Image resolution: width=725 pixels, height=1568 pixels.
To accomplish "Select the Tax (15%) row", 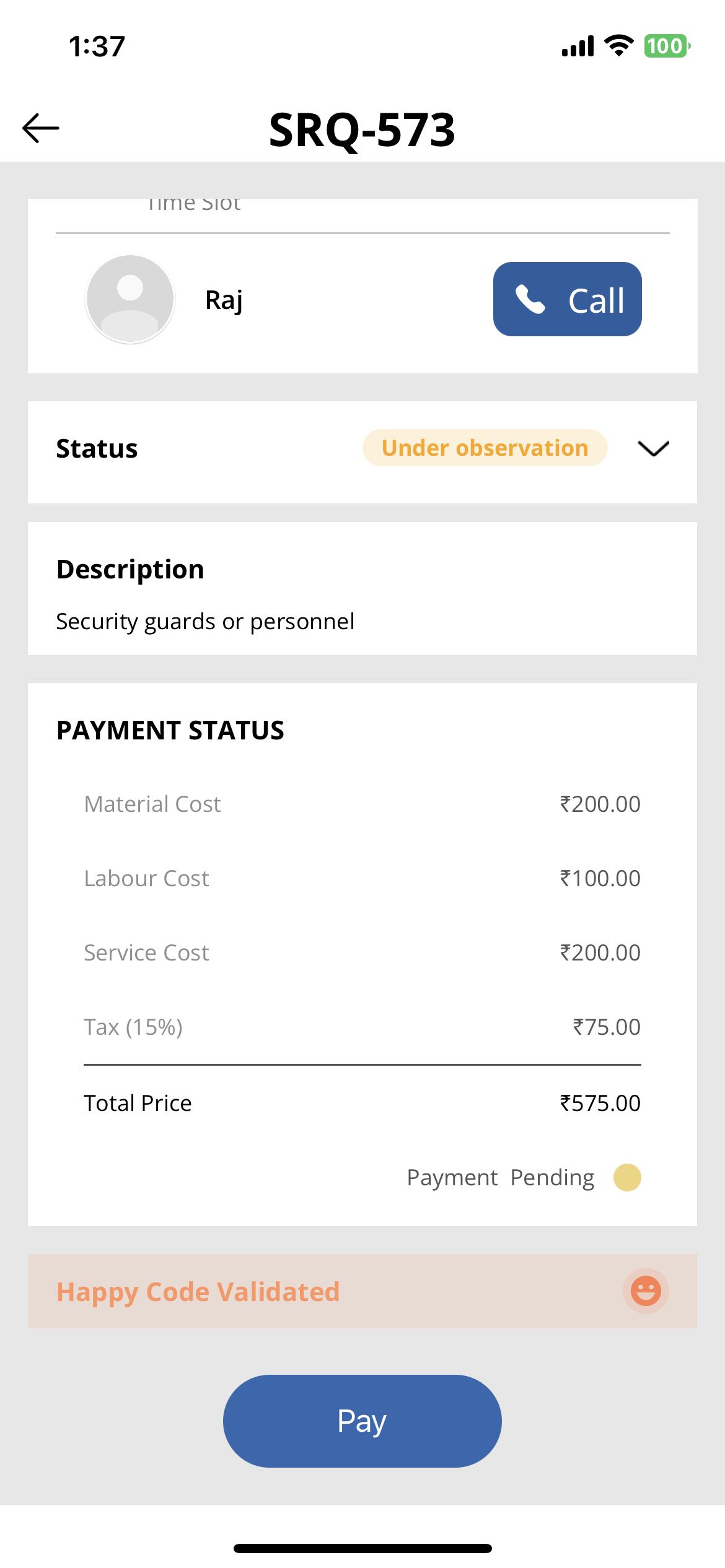I will pyautogui.click(x=362, y=1027).
